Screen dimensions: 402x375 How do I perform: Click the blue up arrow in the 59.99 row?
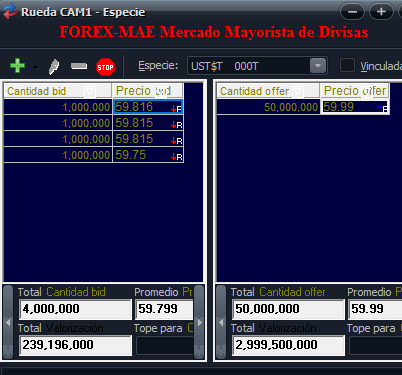tap(380, 108)
